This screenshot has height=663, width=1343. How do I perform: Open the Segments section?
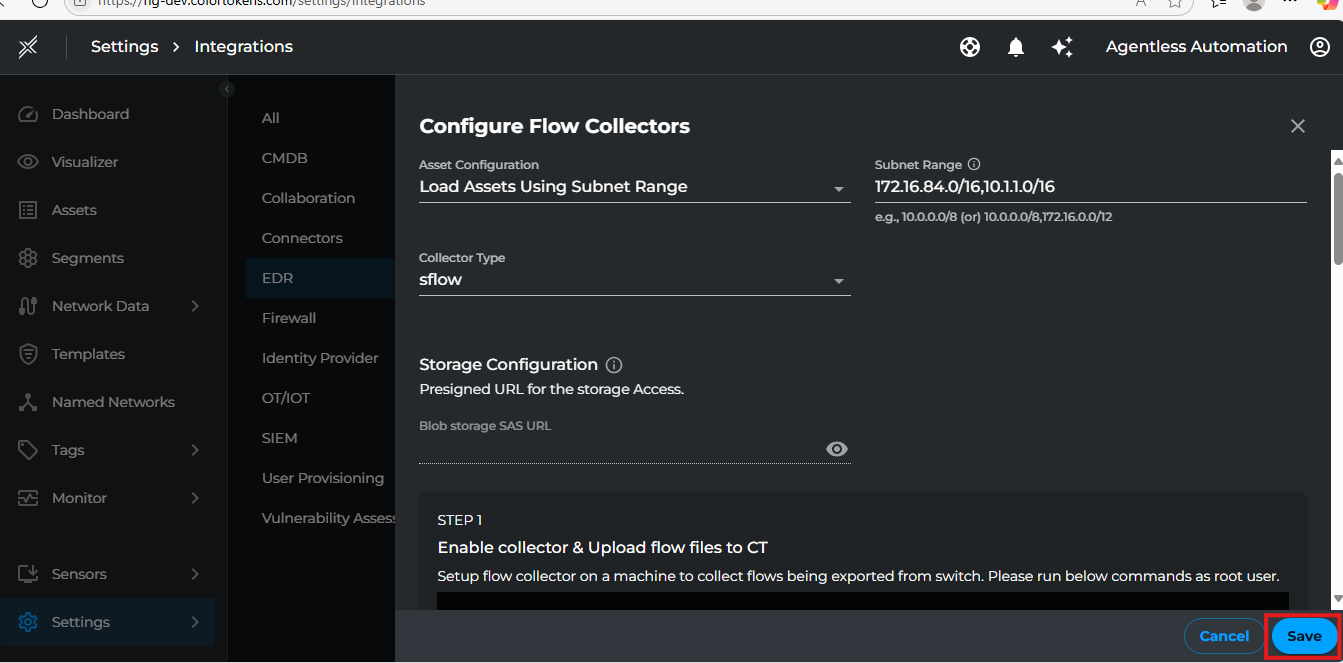click(89, 257)
